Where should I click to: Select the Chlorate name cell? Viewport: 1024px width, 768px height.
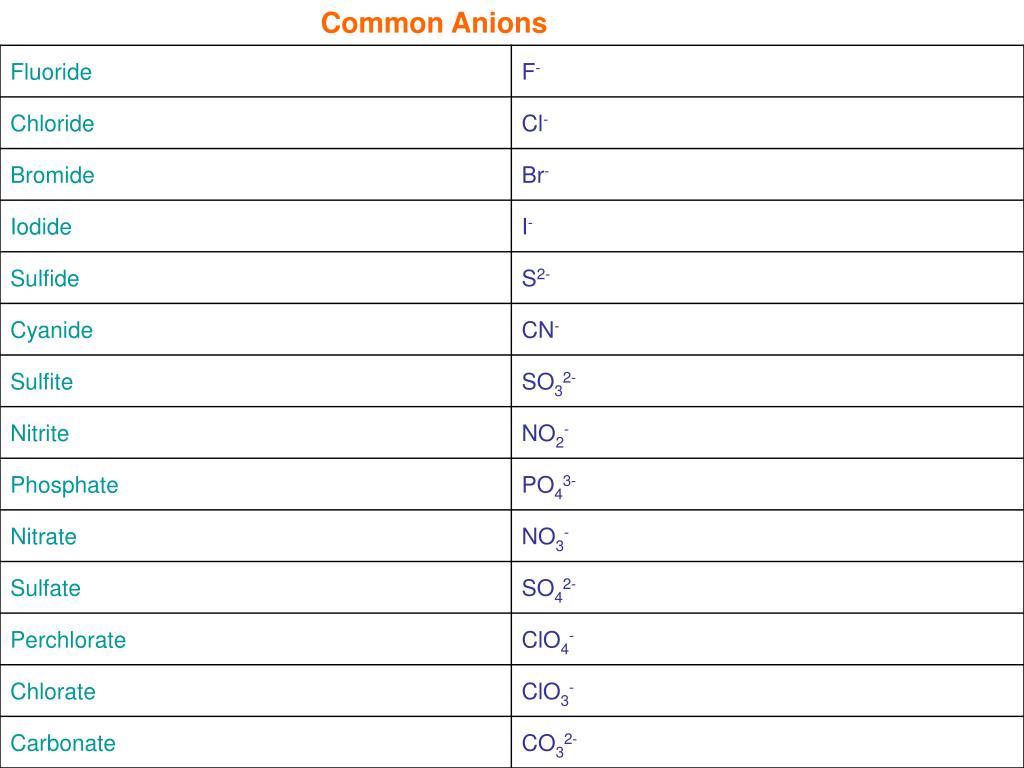point(255,690)
